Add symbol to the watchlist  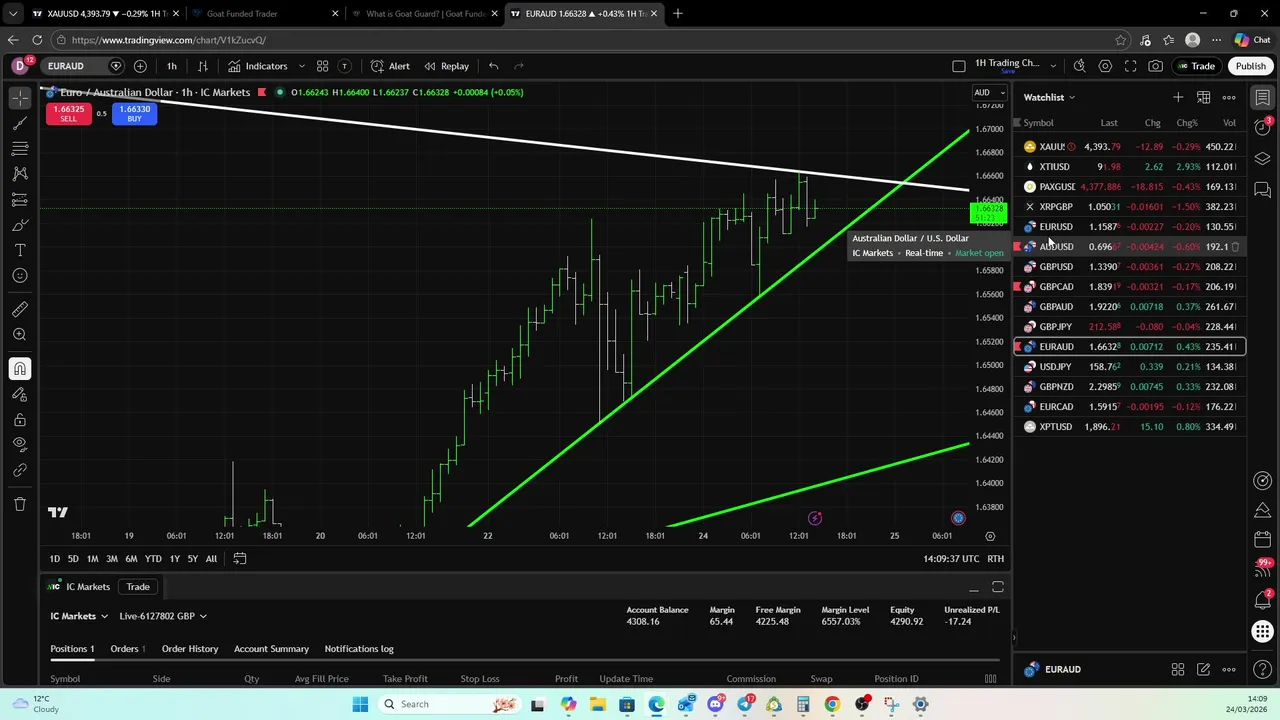coord(1178,97)
